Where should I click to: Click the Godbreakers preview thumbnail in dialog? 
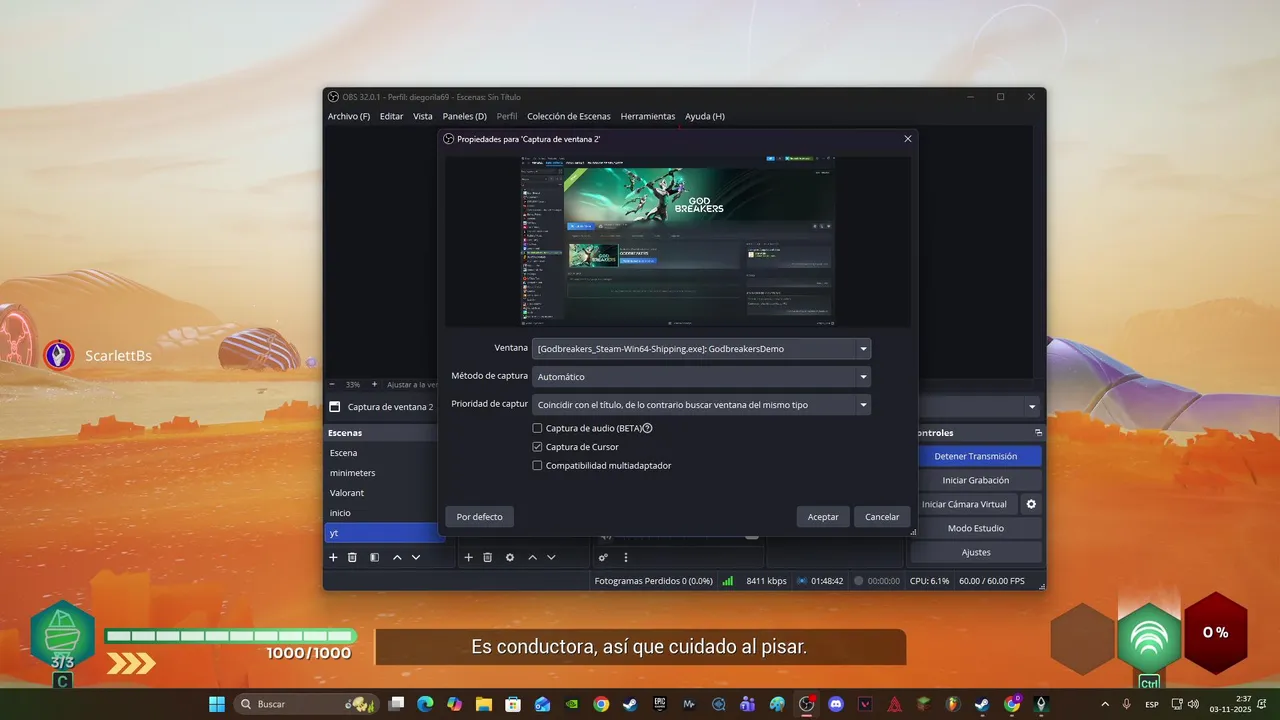[677, 241]
